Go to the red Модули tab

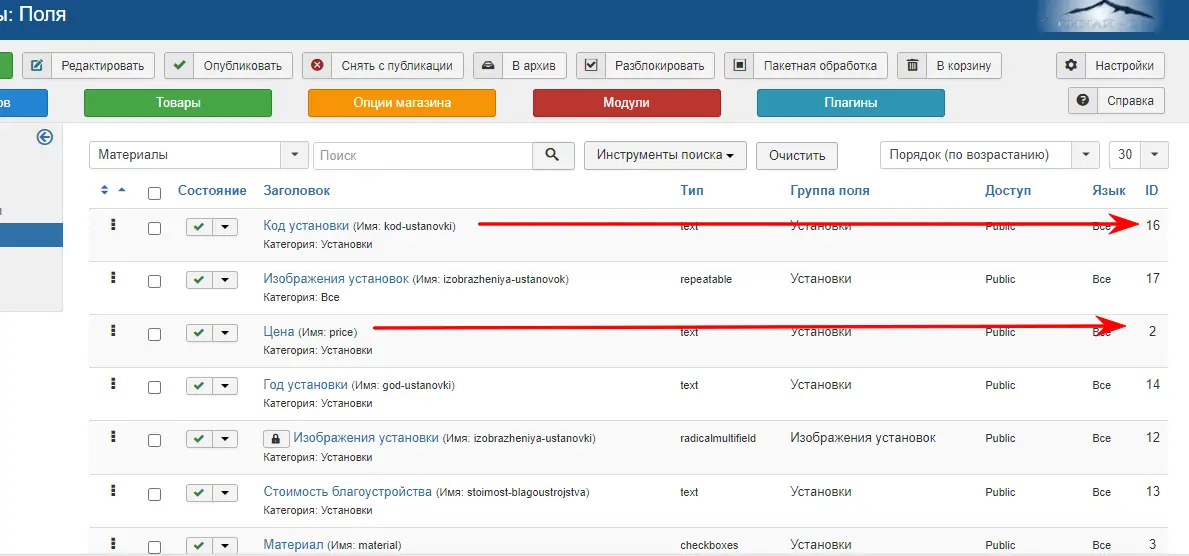point(626,102)
